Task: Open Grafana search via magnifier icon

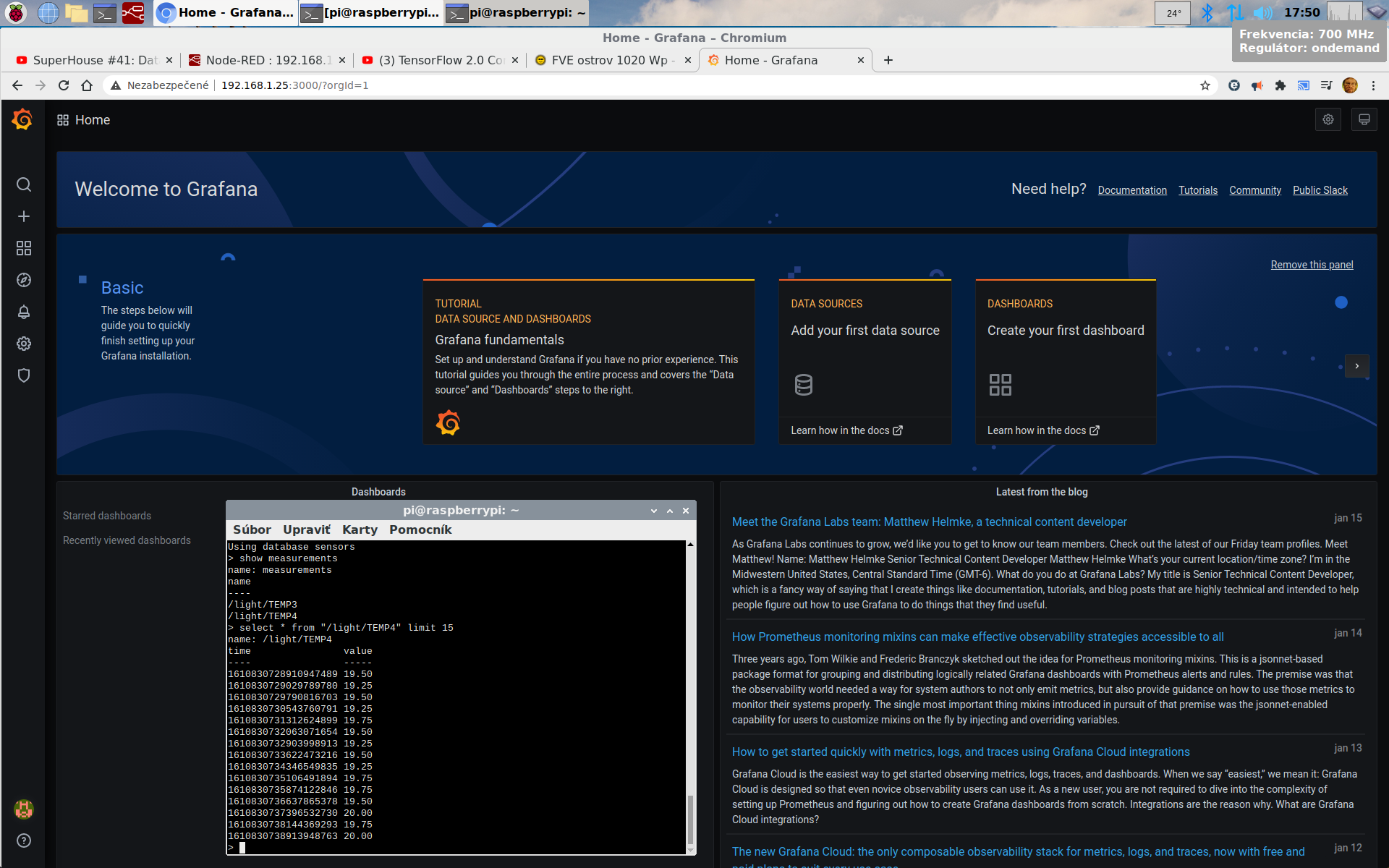Action: (24, 184)
